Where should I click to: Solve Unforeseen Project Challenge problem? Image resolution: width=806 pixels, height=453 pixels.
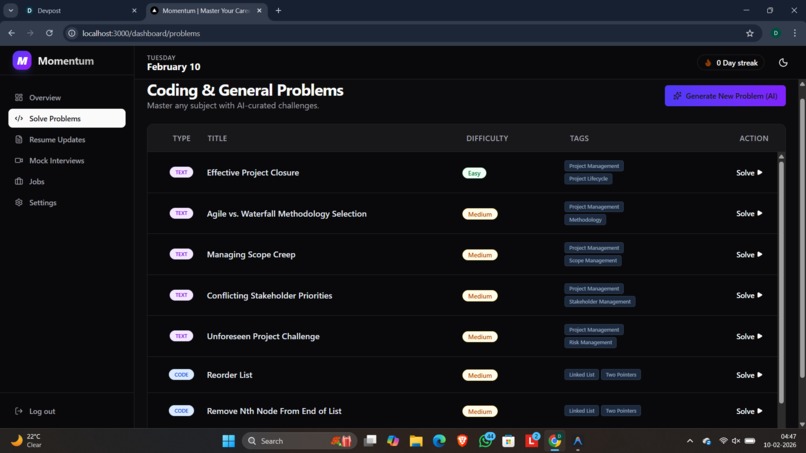click(x=749, y=336)
